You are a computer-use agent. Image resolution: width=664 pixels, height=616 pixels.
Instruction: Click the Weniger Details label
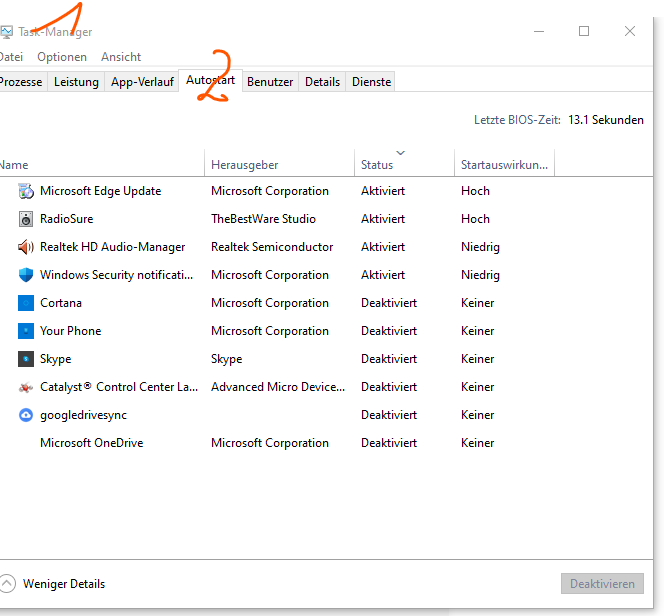64,584
